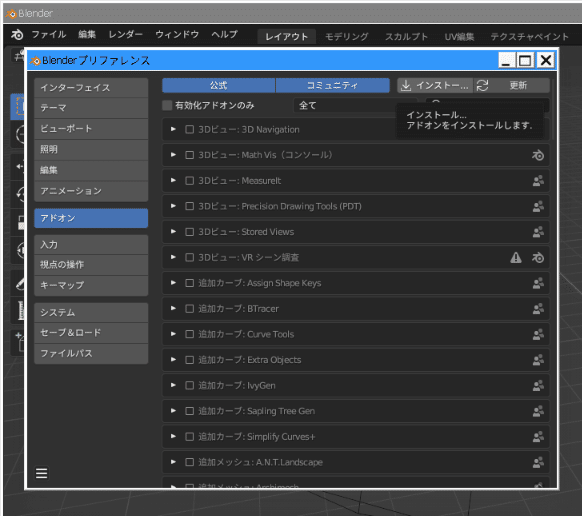Click community icon on Assign Shape Keys row
This screenshot has width=582, height=516.
(x=538, y=283)
